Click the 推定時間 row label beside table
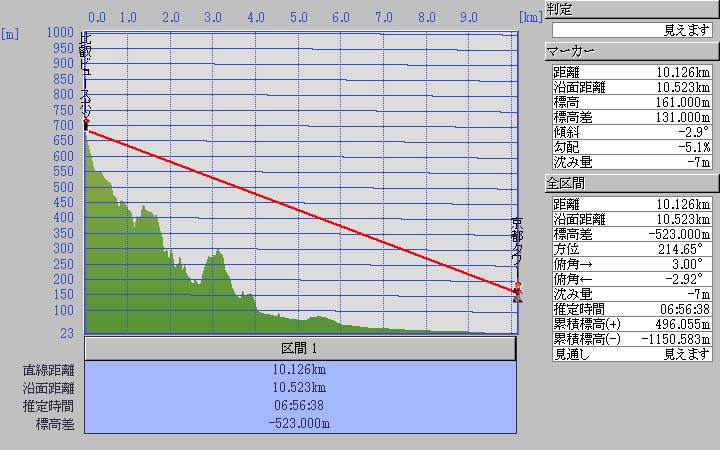Viewport: 720px width, 450px height. 49,406
